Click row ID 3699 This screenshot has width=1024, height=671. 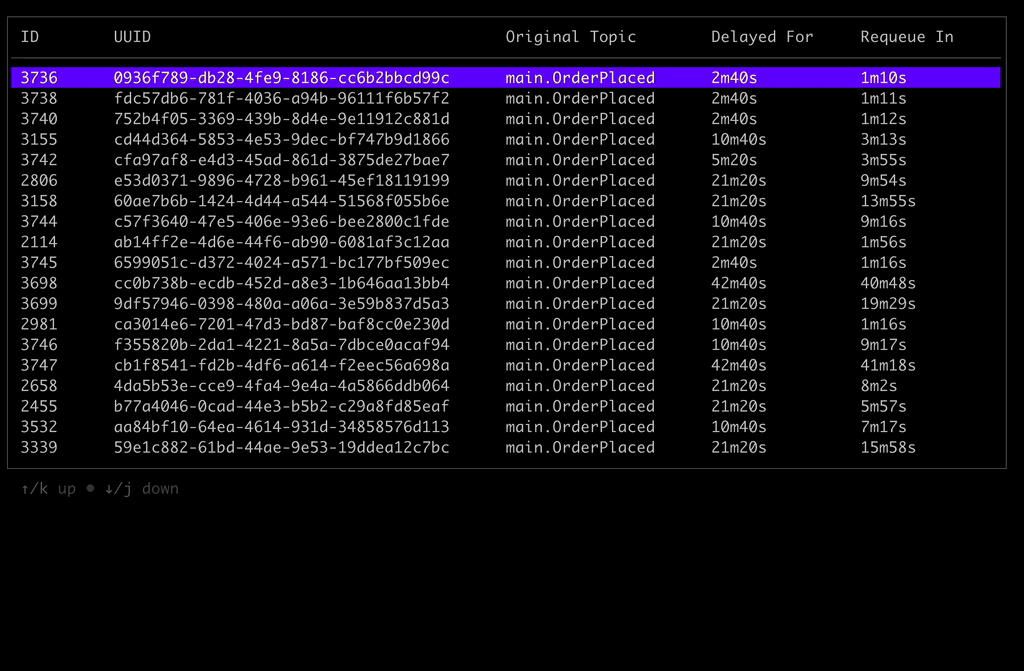(505, 304)
